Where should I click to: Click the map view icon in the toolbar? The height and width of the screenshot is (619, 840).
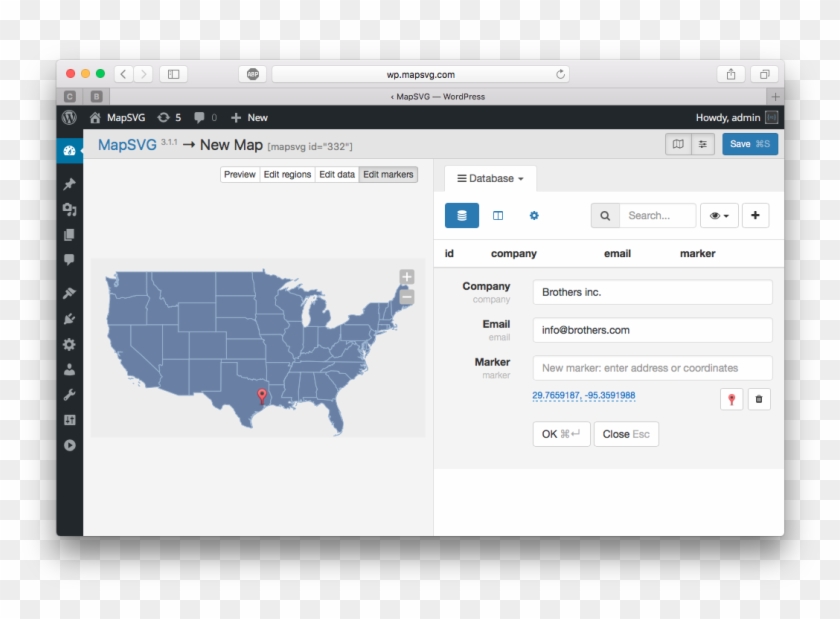point(679,144)
